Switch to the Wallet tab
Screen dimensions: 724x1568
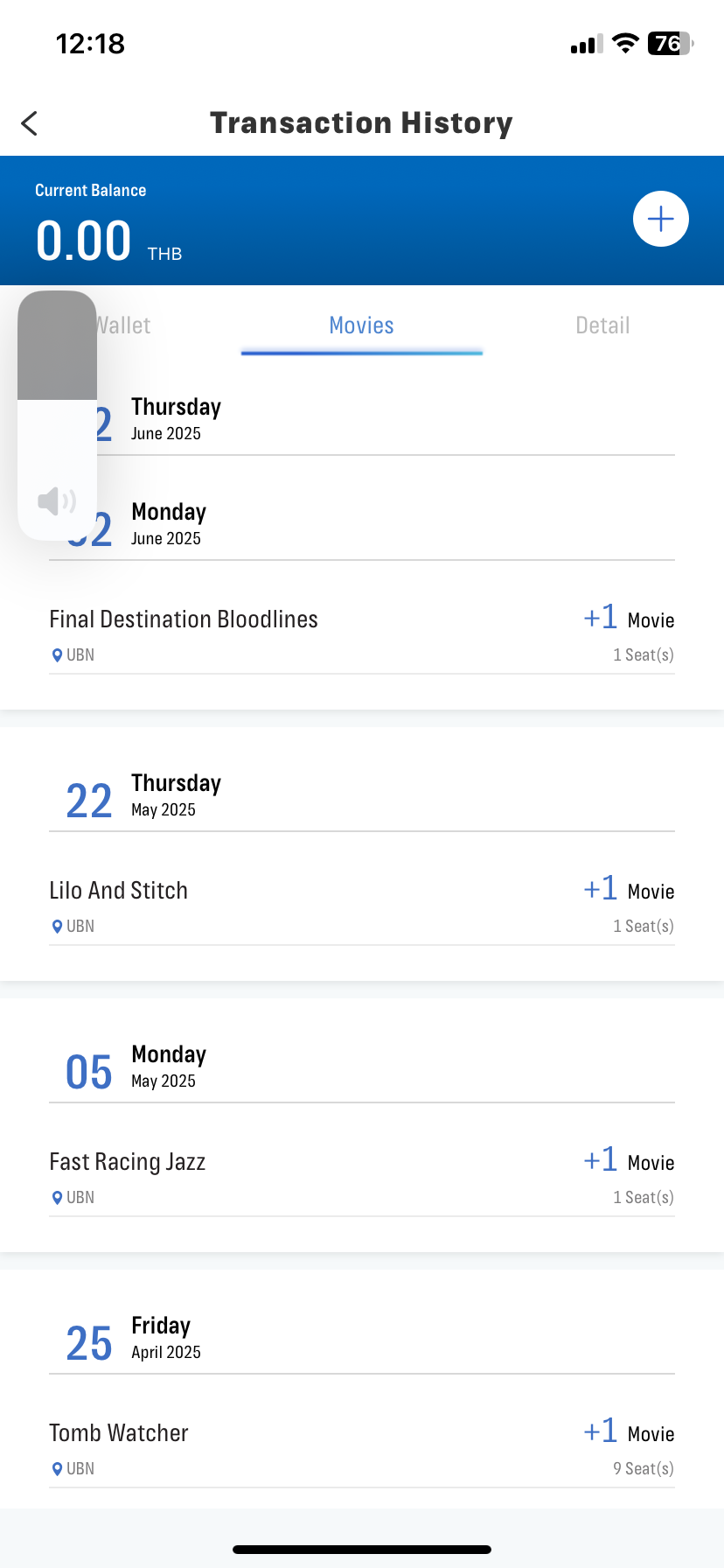121,325
